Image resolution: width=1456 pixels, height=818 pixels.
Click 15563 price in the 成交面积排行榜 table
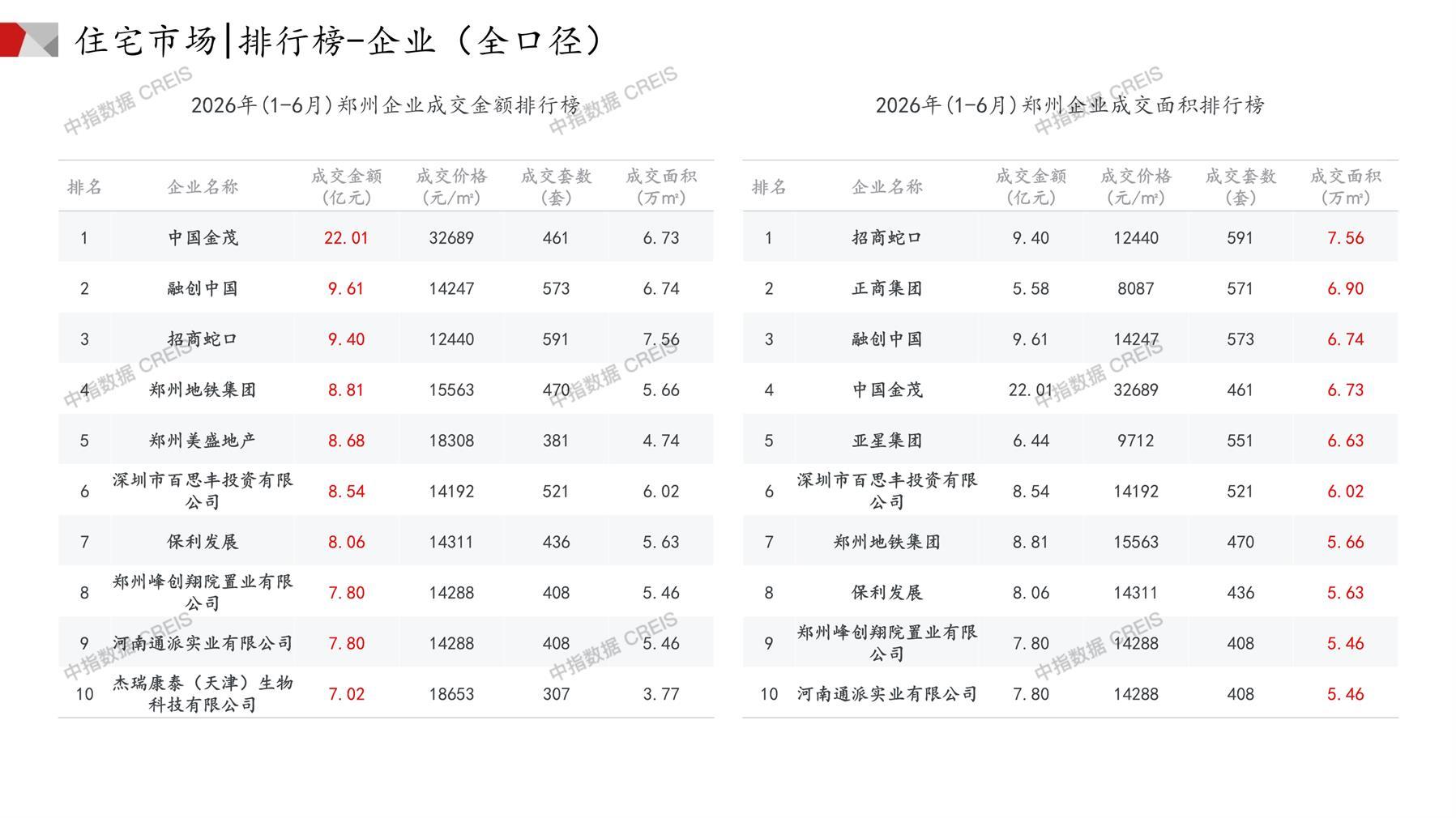[1136, 542]
